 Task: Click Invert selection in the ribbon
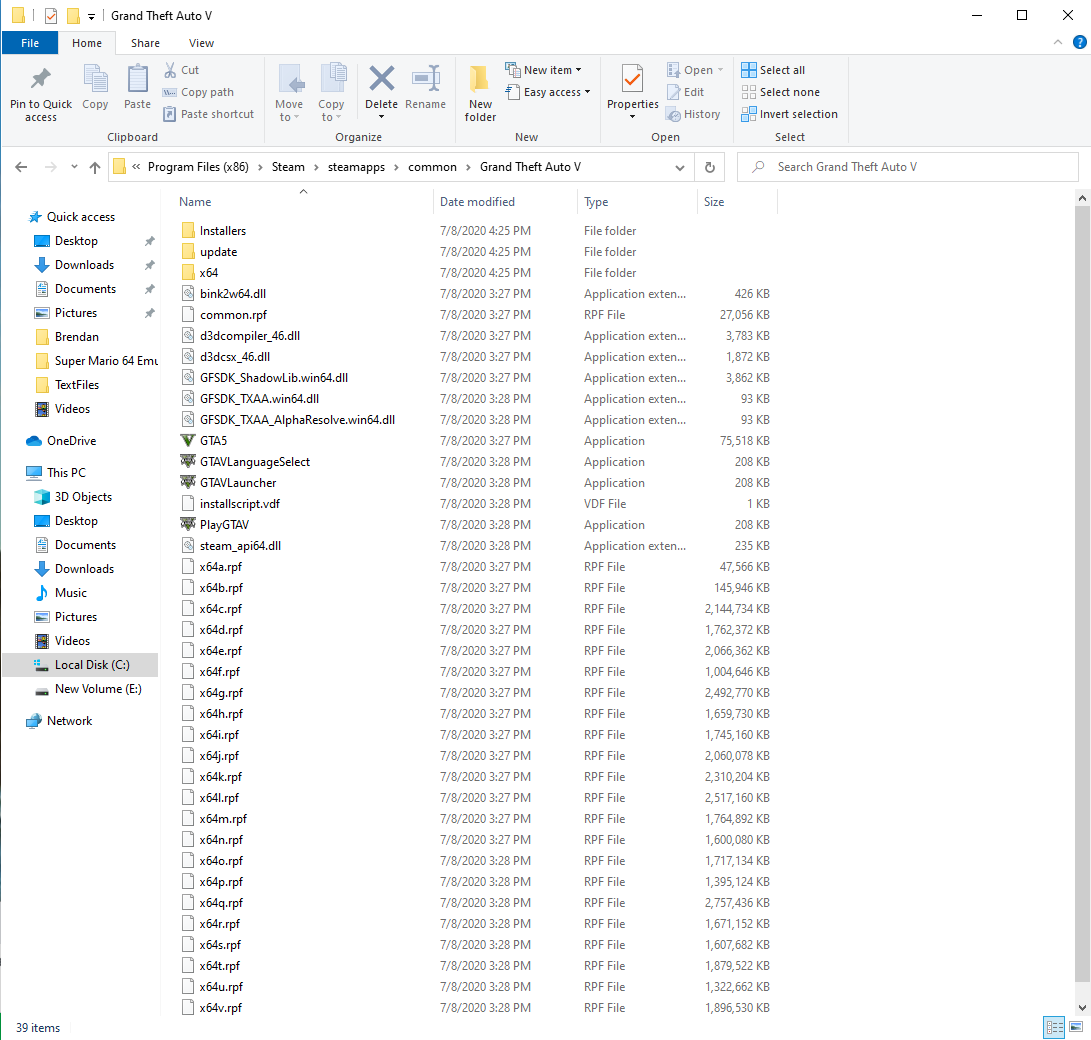(x=790, y=114)
